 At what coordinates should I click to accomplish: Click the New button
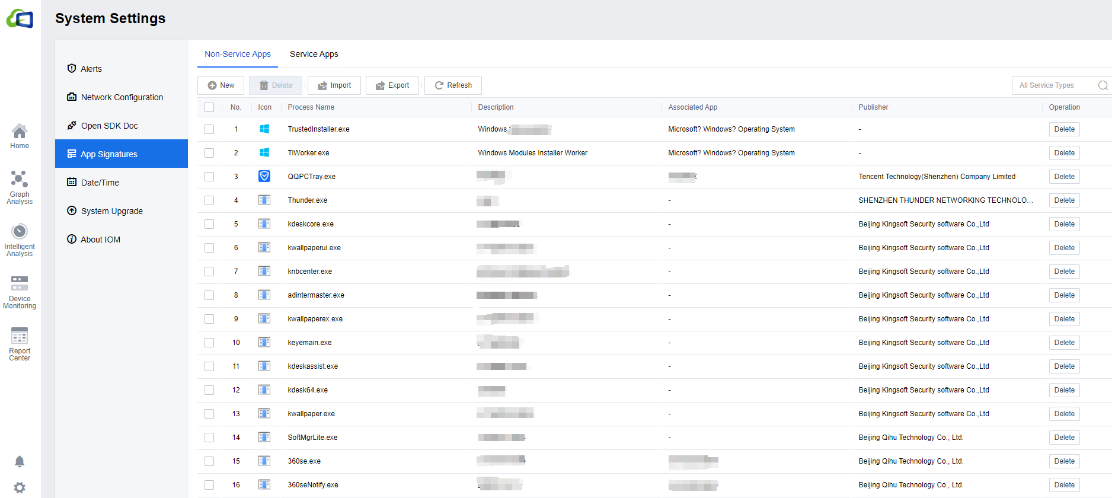[x=220, y=86]
